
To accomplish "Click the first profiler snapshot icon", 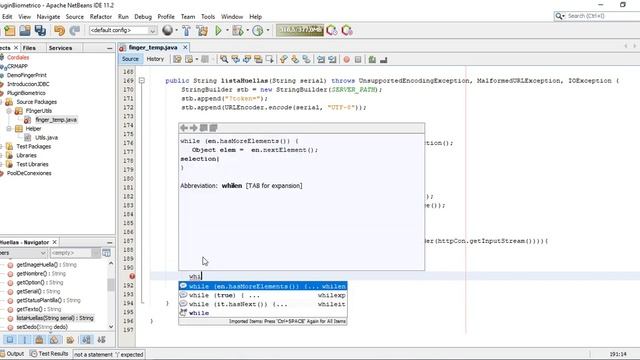I will (x=332, y=30).
